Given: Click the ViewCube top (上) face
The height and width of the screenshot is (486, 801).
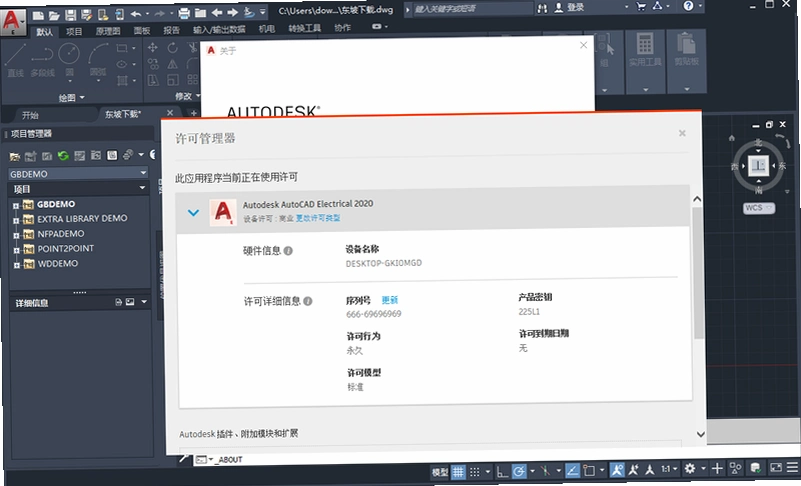Looking at the screenshot, I should pyautogui.click(x=758, y=165).
